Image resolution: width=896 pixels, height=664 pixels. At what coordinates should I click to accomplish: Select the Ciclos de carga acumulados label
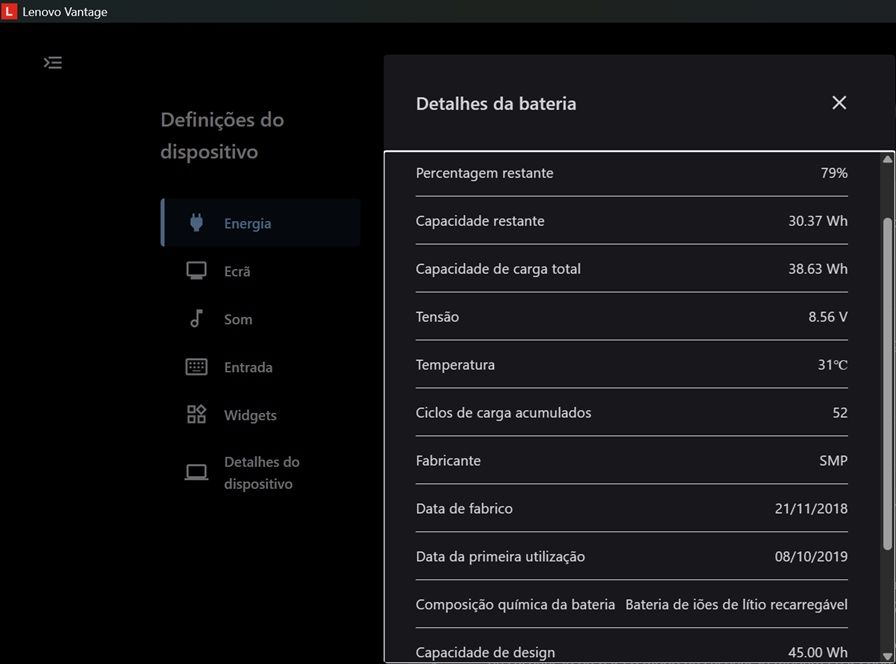pyautogui.click(x=503, y=413)
